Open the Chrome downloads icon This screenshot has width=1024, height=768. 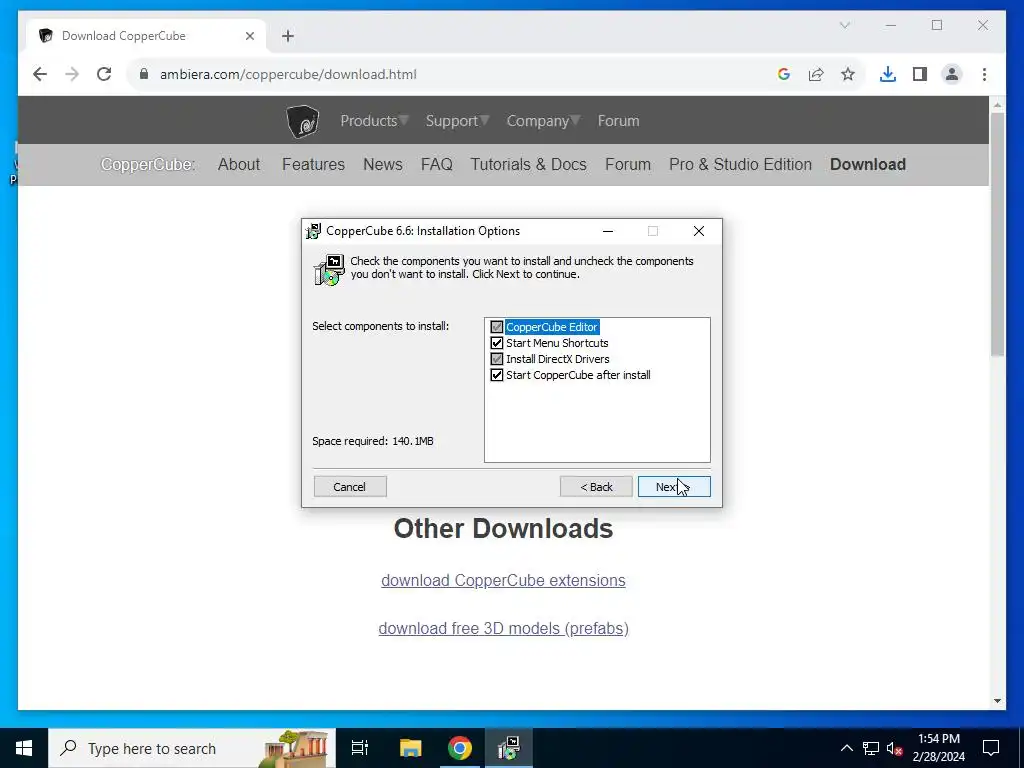tap(888, 74)
